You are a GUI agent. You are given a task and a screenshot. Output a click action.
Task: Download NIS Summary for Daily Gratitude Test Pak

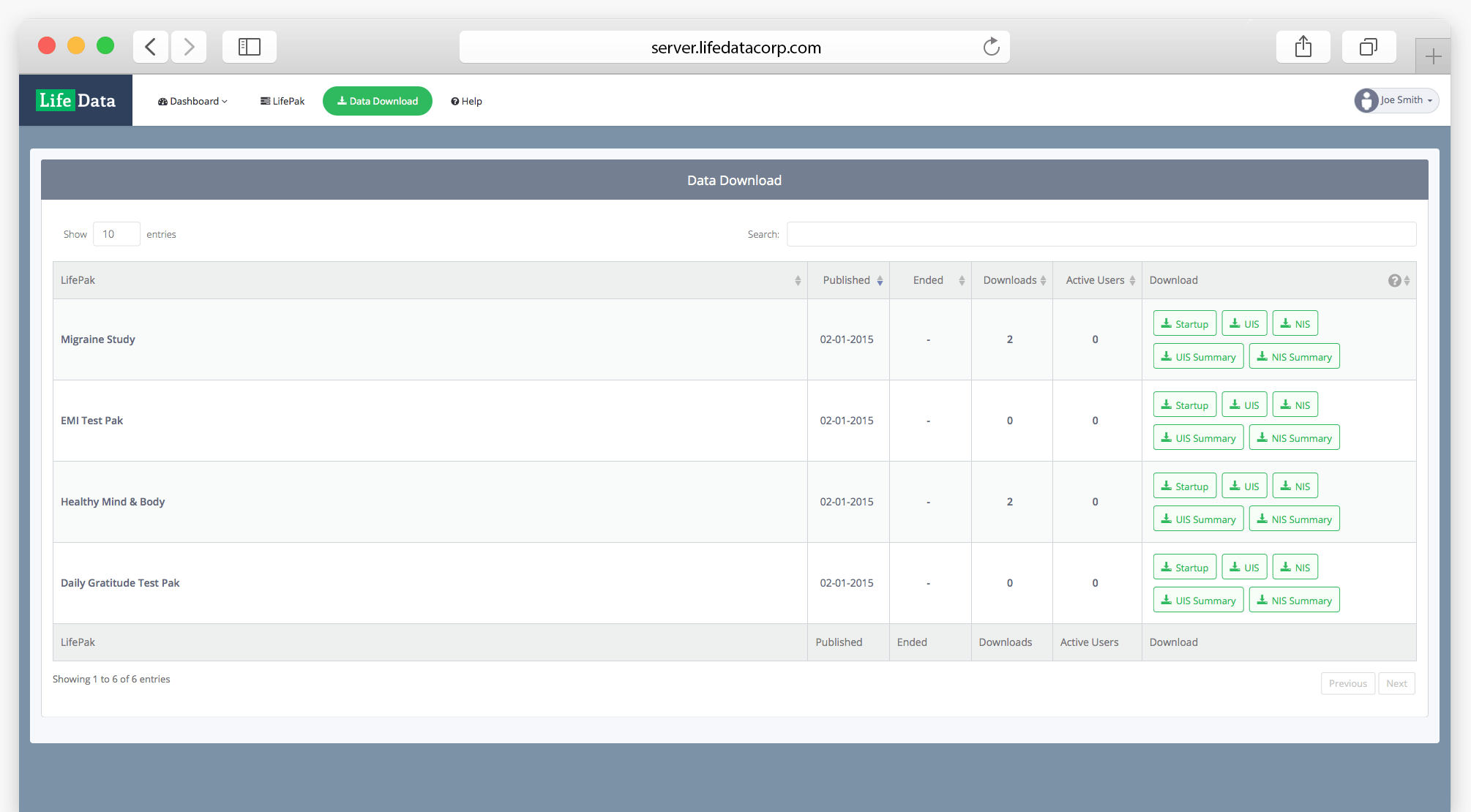coord(1293,600)
